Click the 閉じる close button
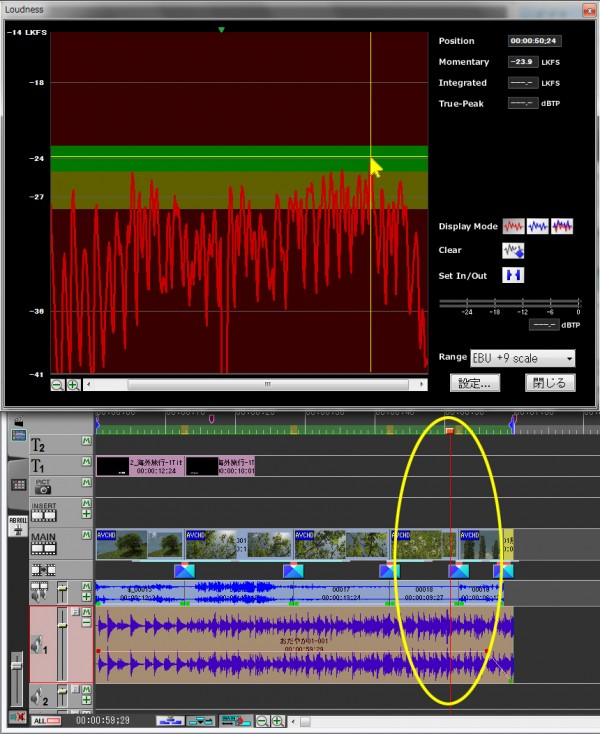Image resolution: width=600 pixels, height=734 pixels. (x=550, y=383)
